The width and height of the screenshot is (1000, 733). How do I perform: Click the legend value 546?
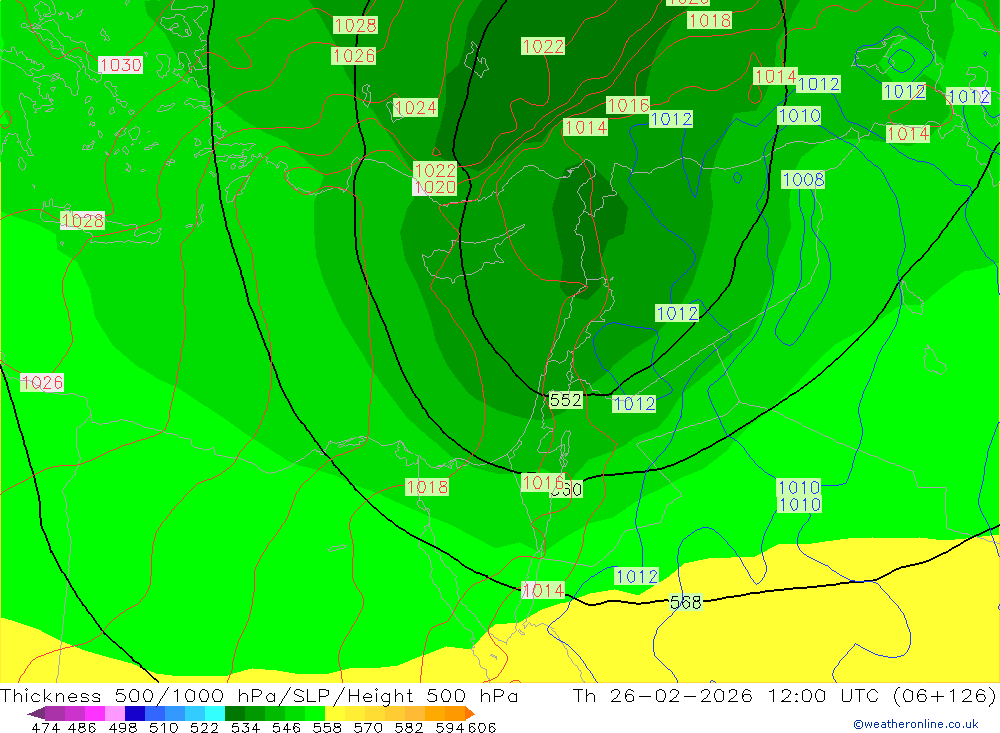tap(286, 727)
